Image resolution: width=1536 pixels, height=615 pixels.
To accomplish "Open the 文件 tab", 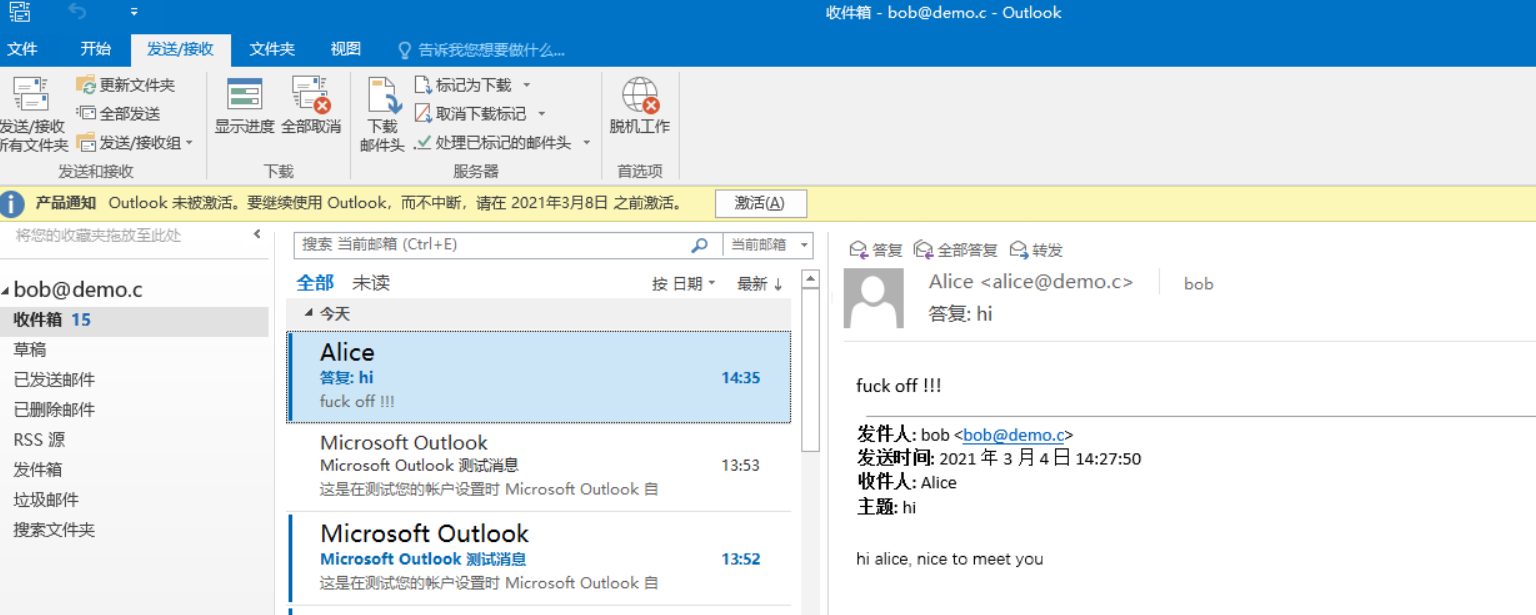I will [x=22, y=49].
